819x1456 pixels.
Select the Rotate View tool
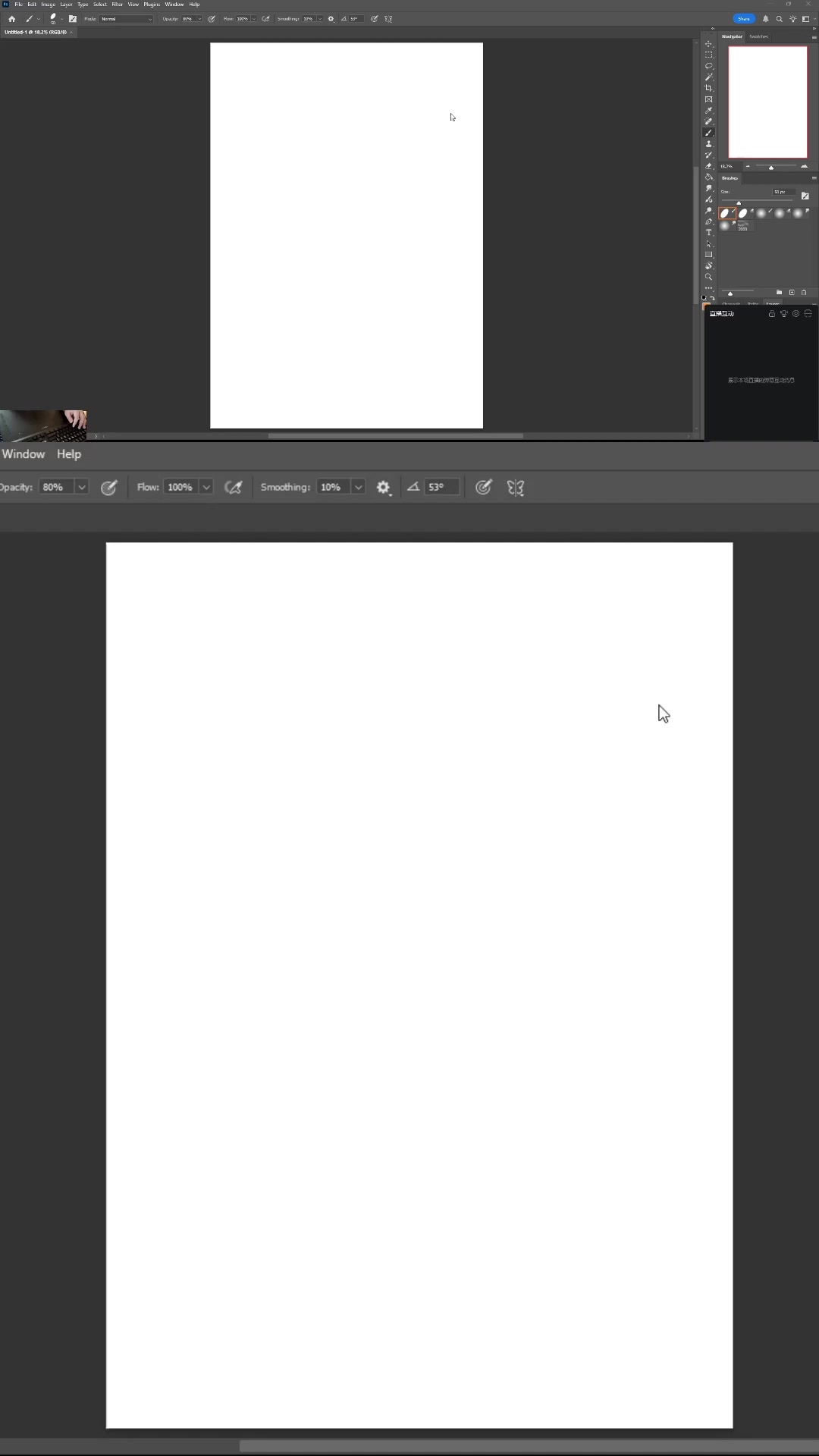tap(708, 265)
